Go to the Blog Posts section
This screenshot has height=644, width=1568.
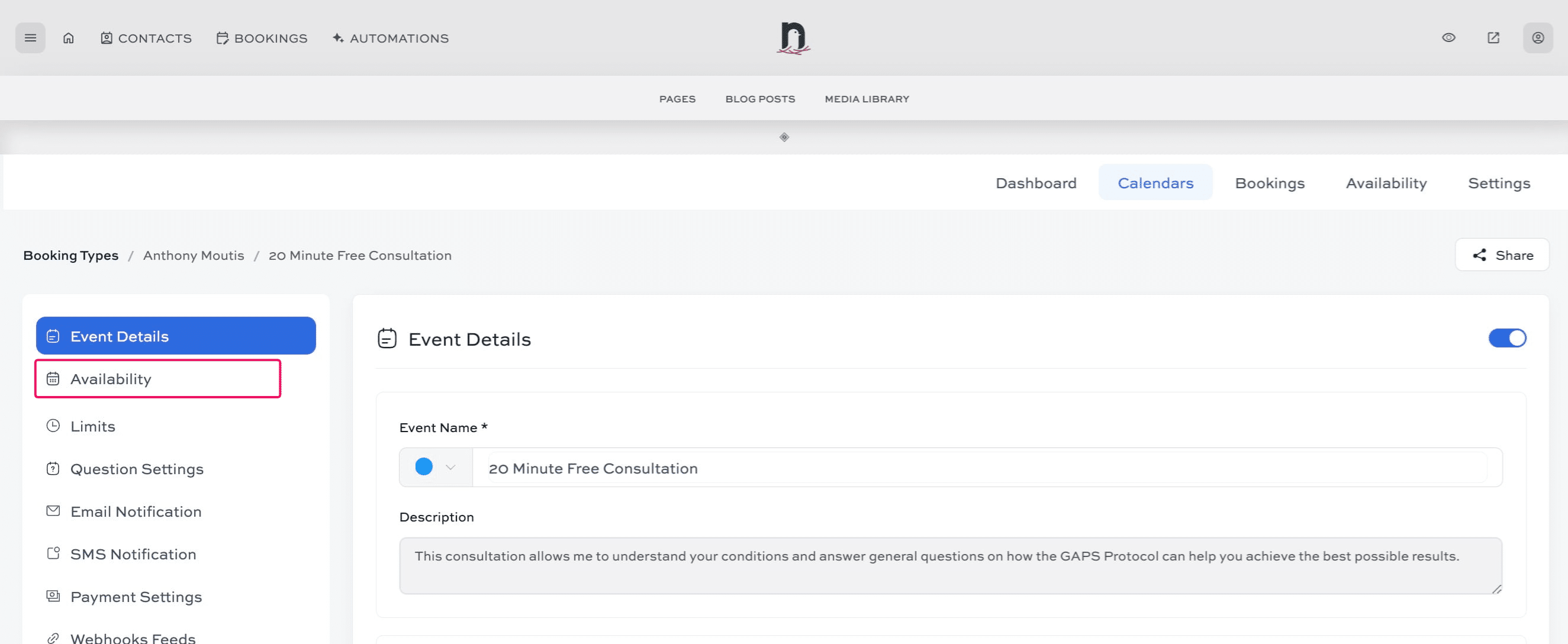(x=759, y=99)
